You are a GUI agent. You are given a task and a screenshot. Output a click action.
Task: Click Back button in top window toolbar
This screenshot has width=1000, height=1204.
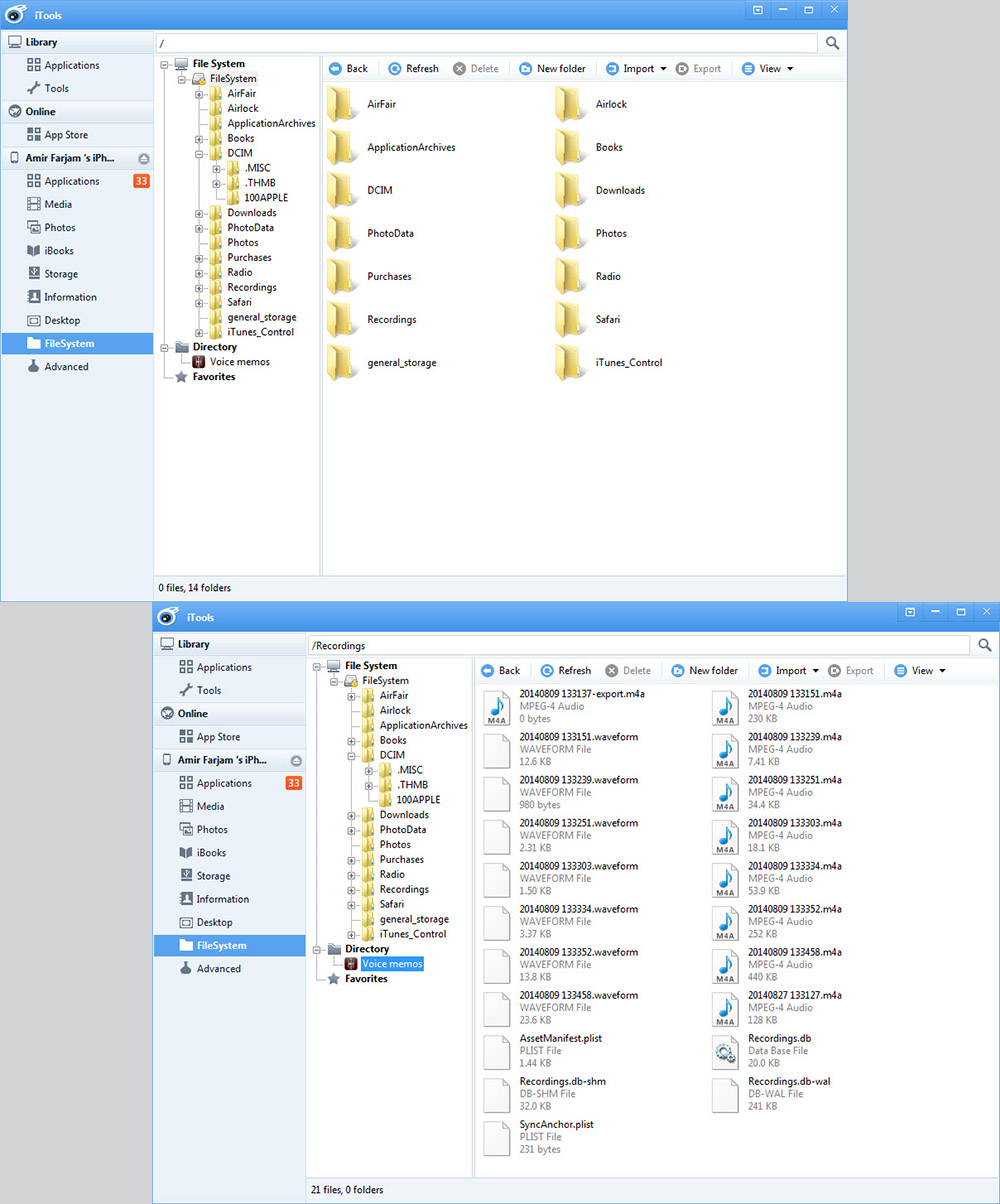pos(348,68)
